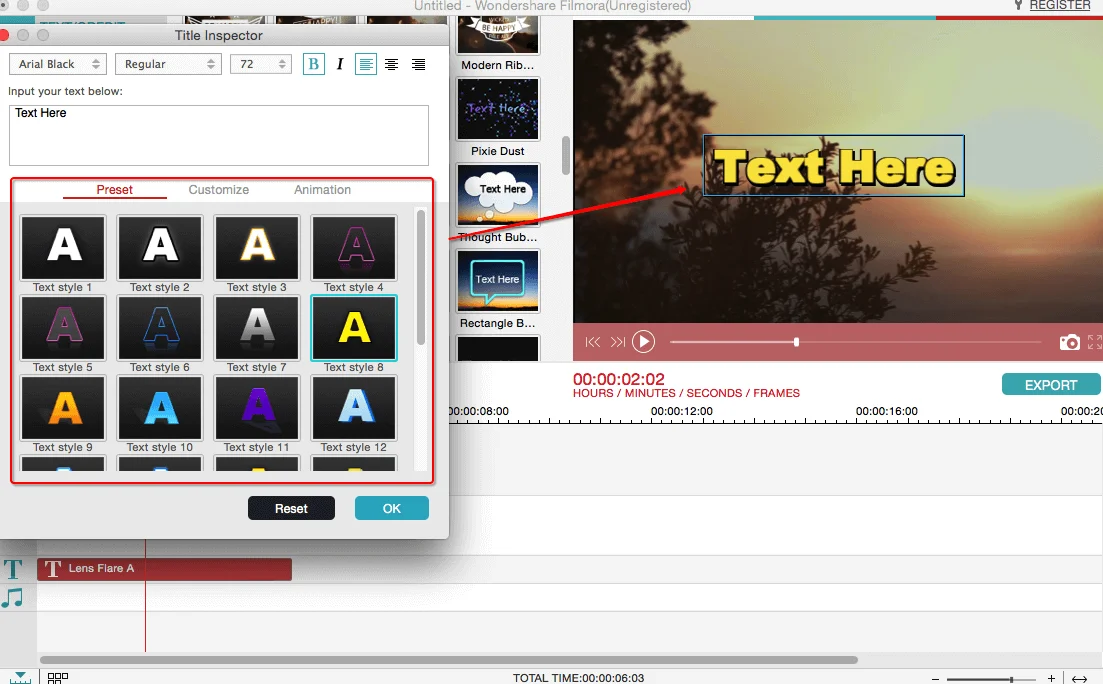This screenshot has width=1103, height=684.
Task: Click the preset list scrollbar
Action: pos(421,277)
